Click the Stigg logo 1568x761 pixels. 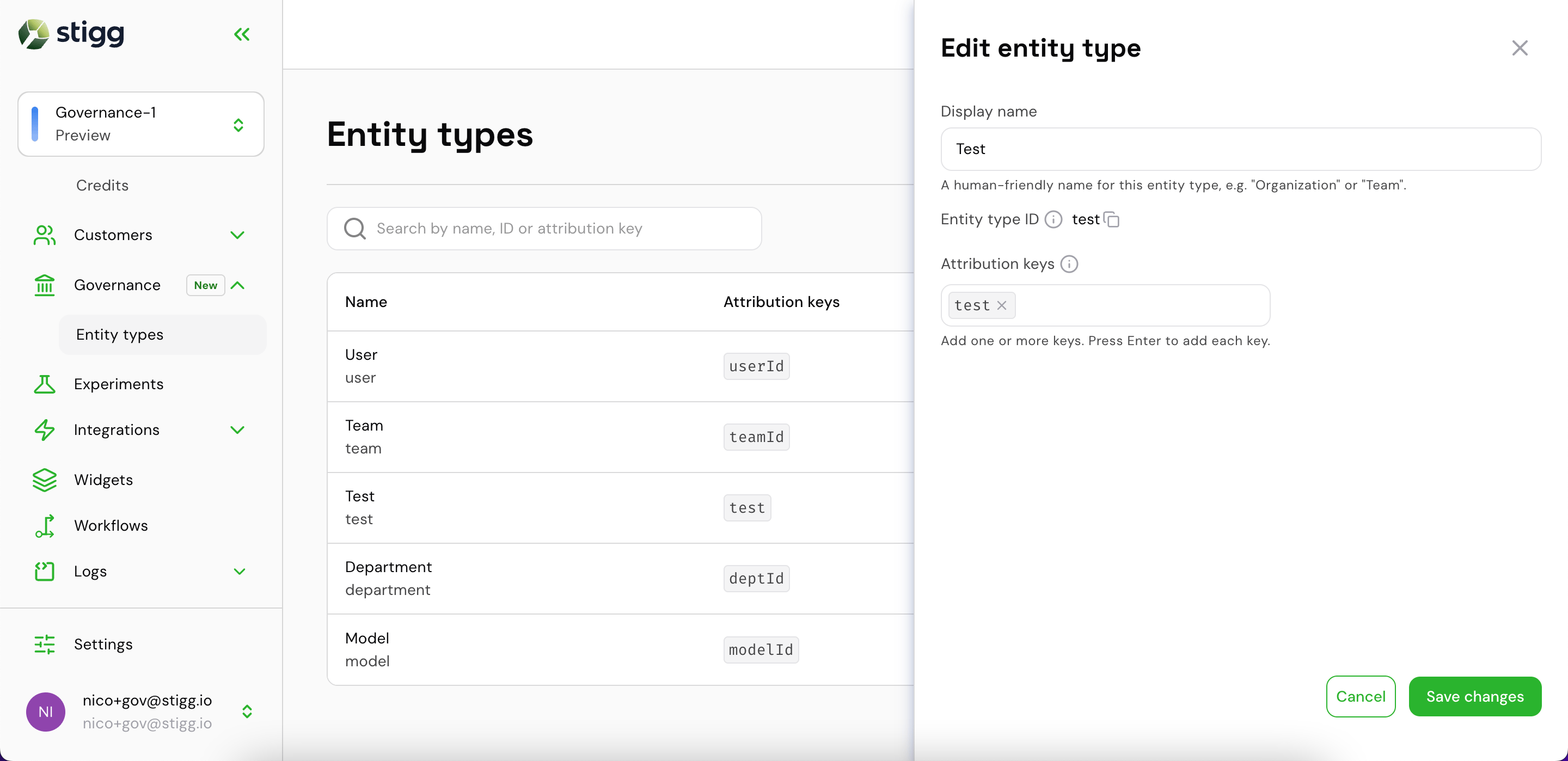tap(71, 34)
